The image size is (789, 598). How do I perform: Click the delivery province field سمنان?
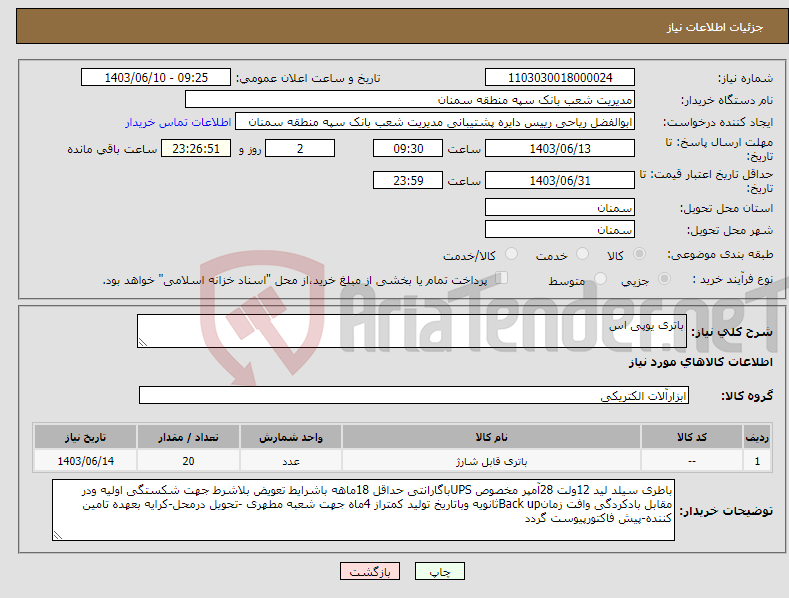pyautogui.click(x=560, y=207)
